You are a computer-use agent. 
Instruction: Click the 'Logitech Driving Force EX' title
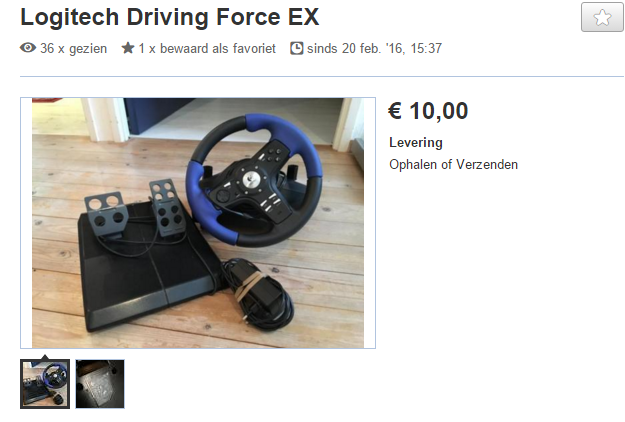point(170,17)
